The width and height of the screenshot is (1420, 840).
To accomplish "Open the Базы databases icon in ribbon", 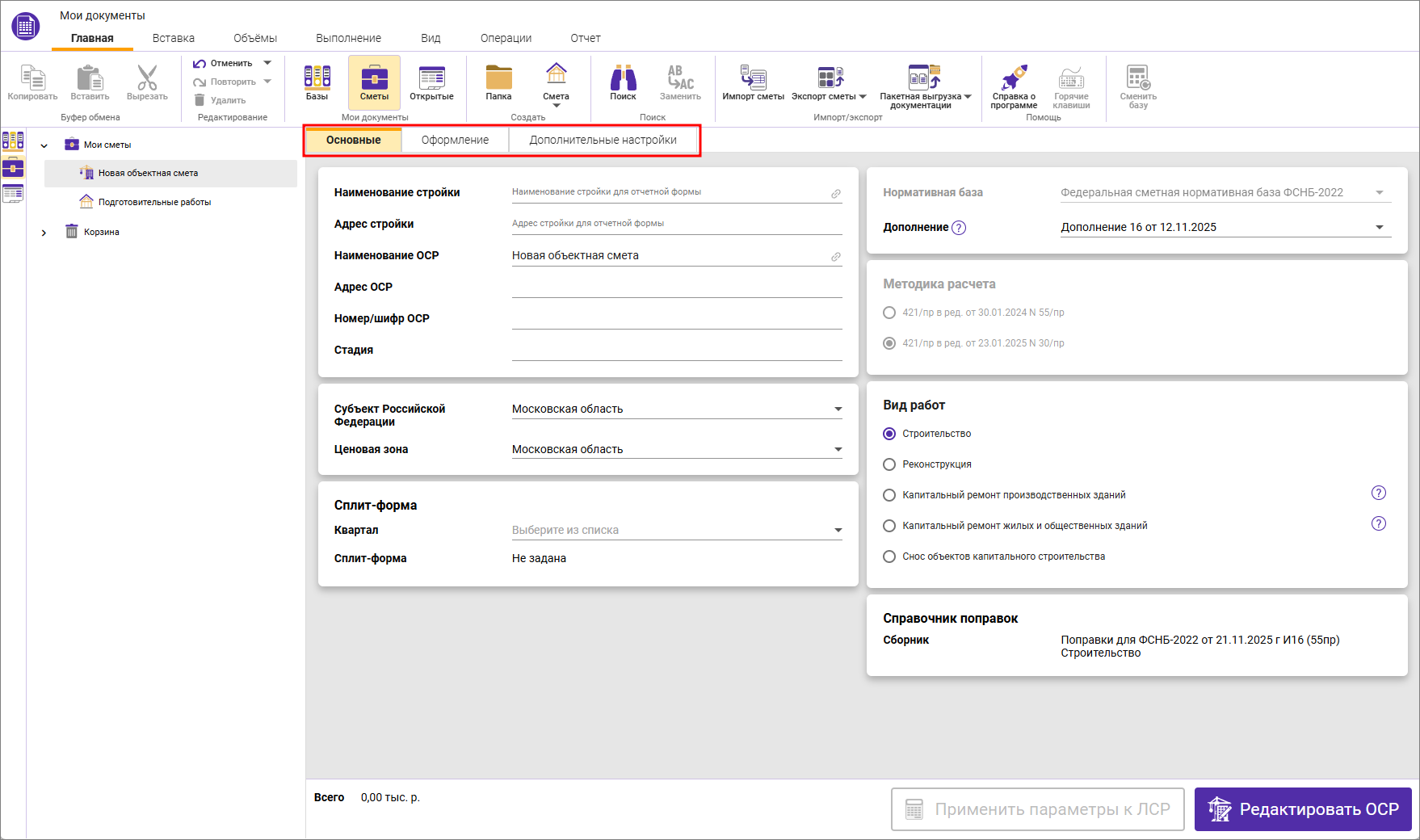I will [317, 82].
